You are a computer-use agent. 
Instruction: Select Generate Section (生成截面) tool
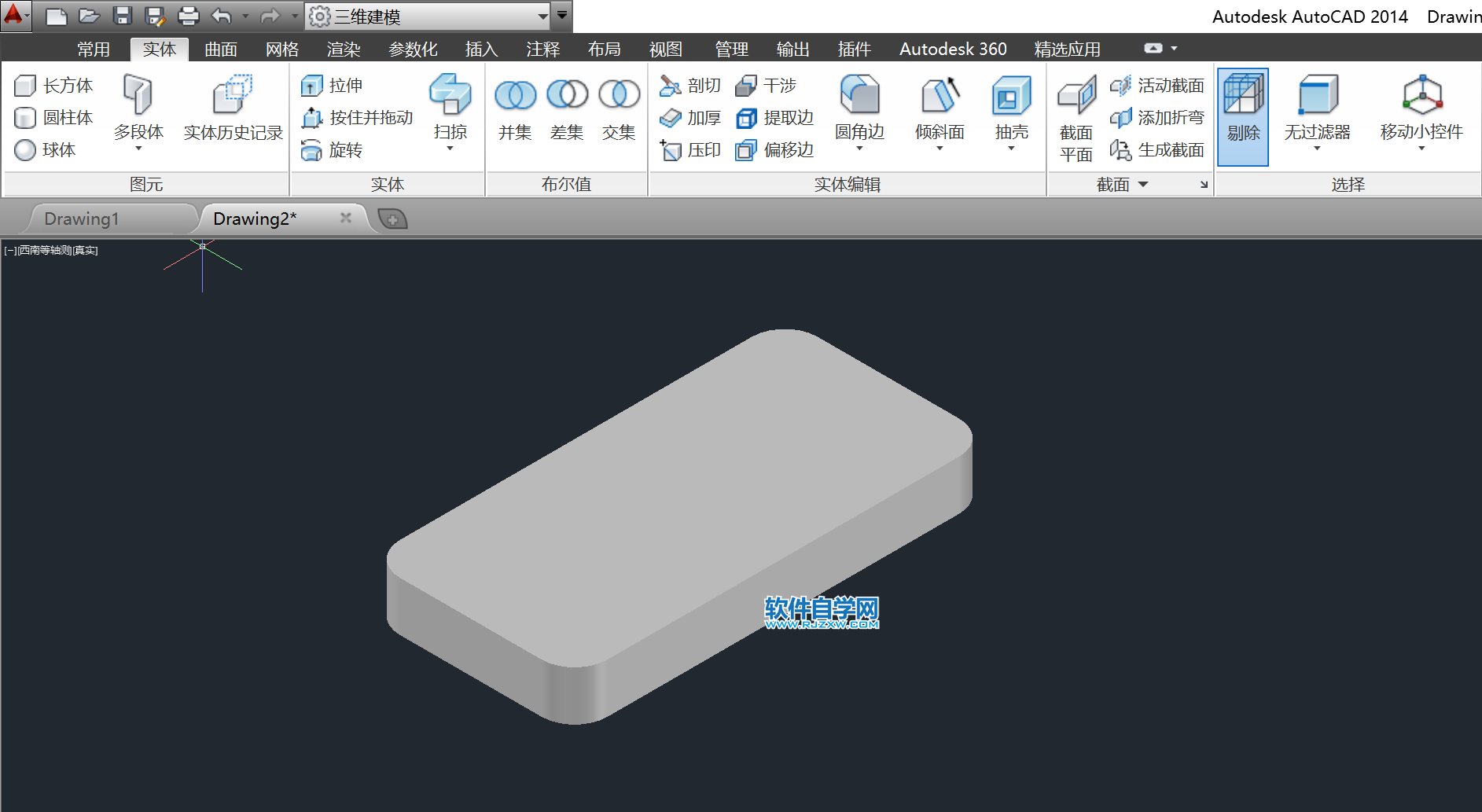click(1157, 149)
